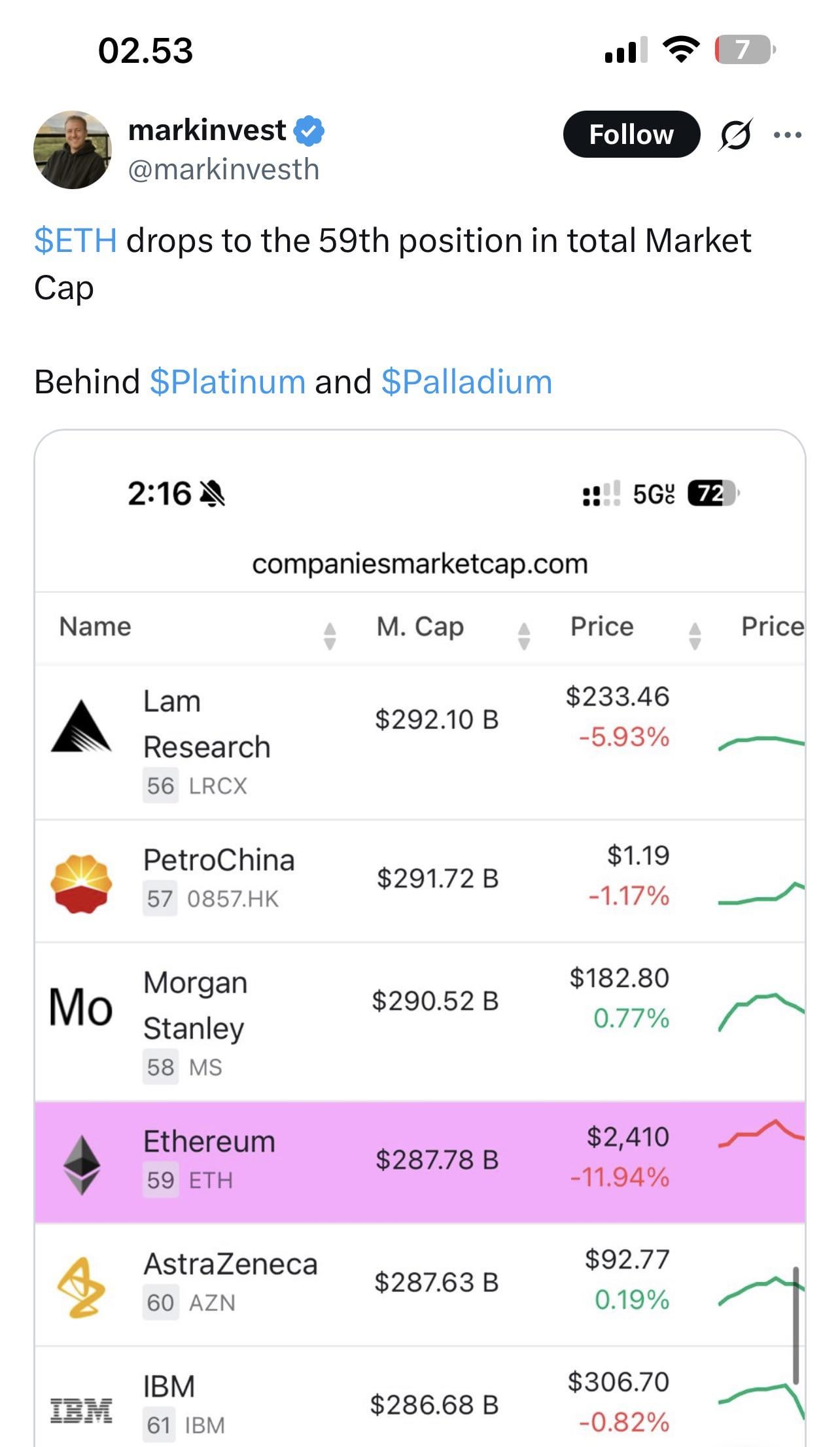
Task: Sort by Price column arrows
Action: pos(695,635)
